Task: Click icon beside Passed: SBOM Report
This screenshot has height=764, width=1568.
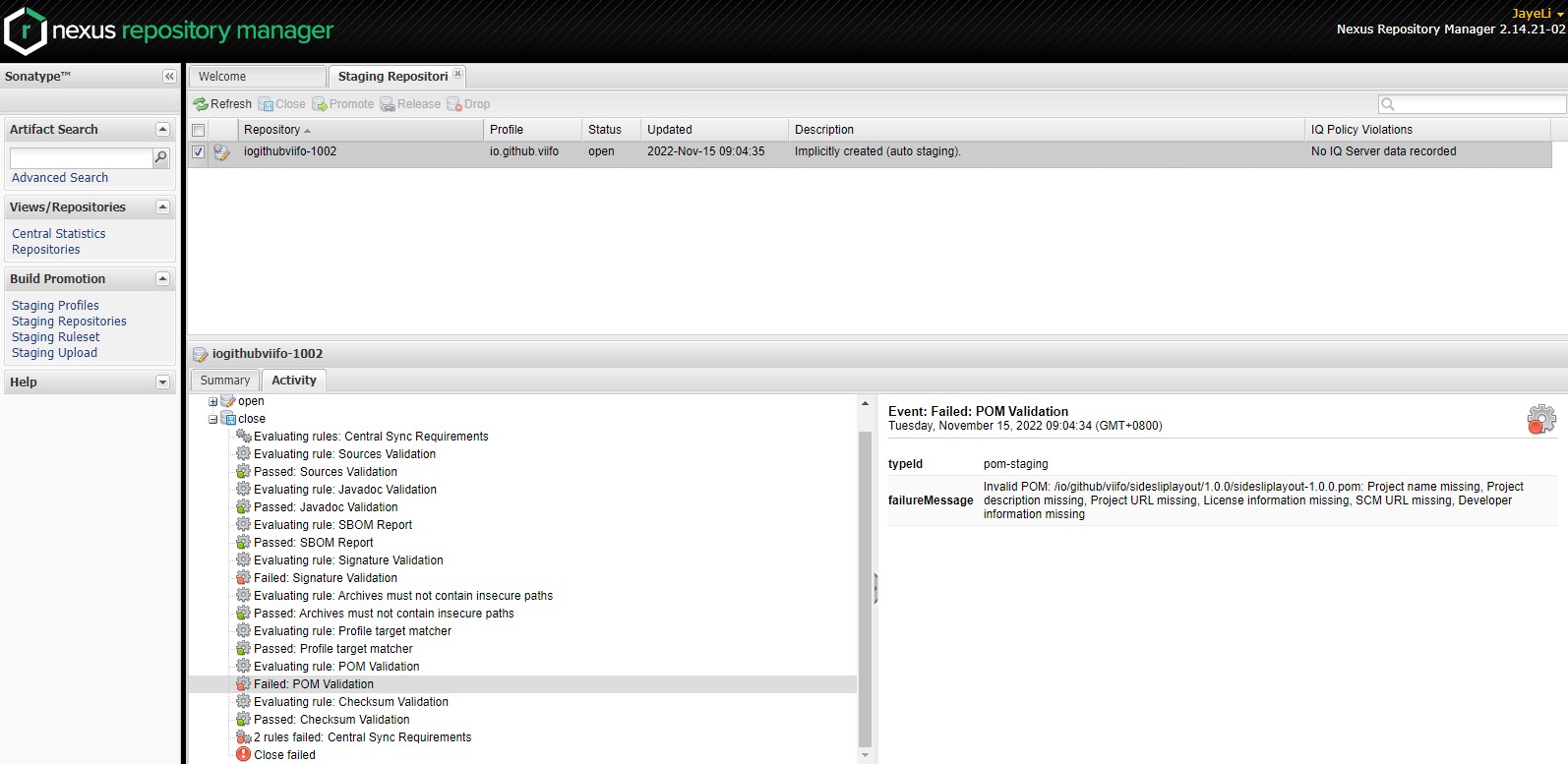Action: click(x=244, y=543)
